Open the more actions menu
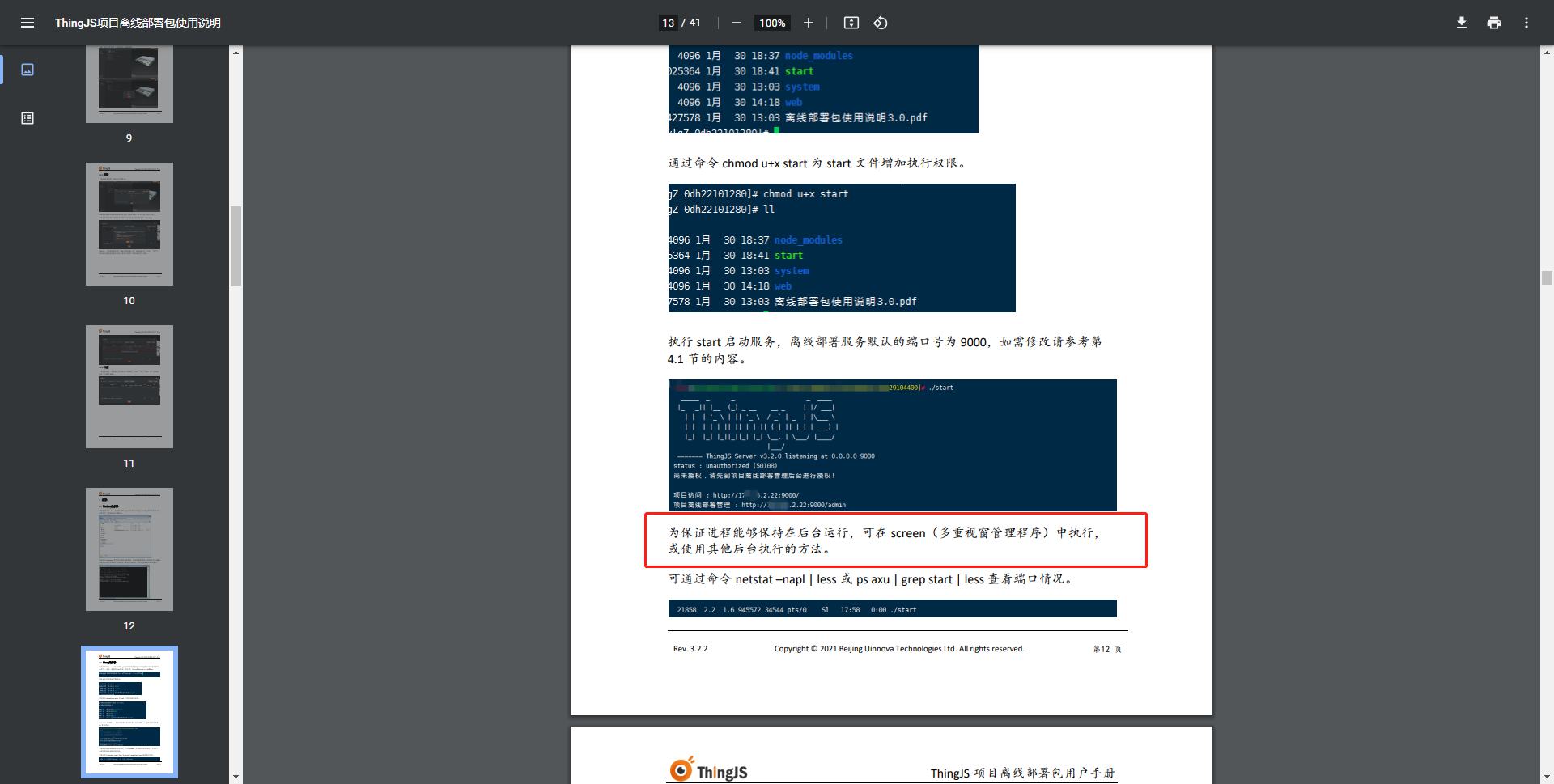 click(1526, 23)
